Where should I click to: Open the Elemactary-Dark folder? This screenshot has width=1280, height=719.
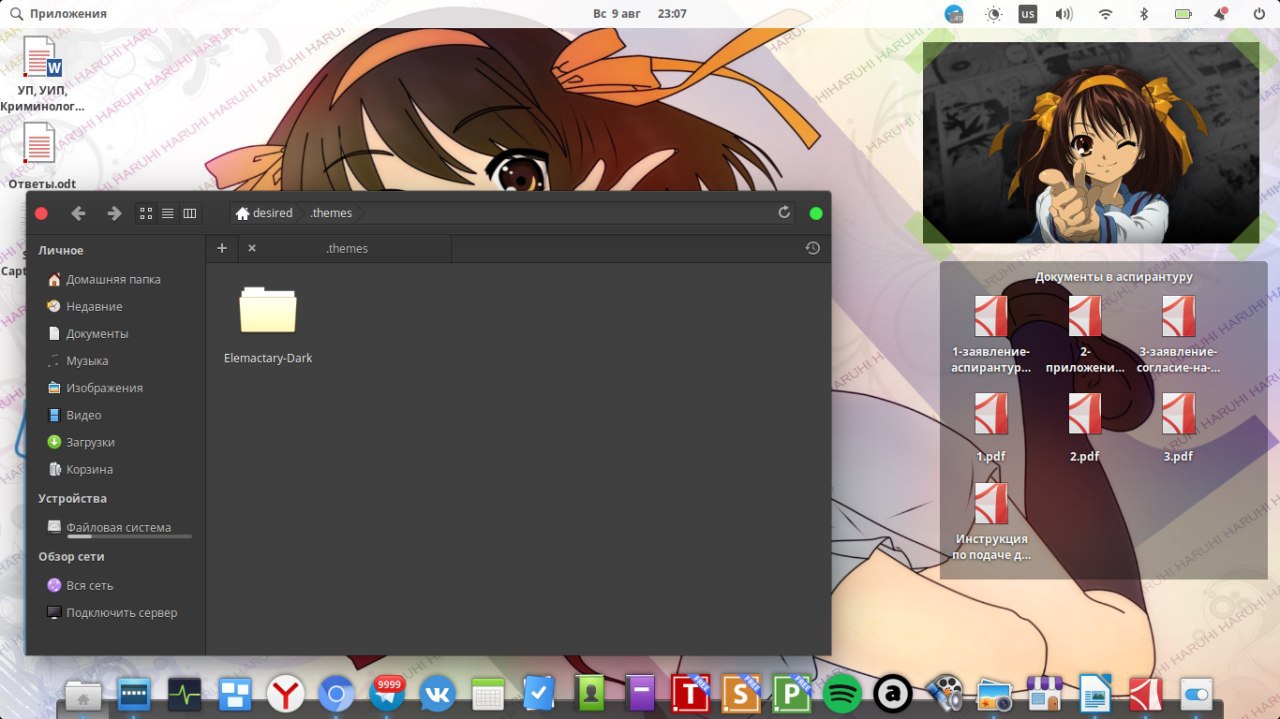268,324
